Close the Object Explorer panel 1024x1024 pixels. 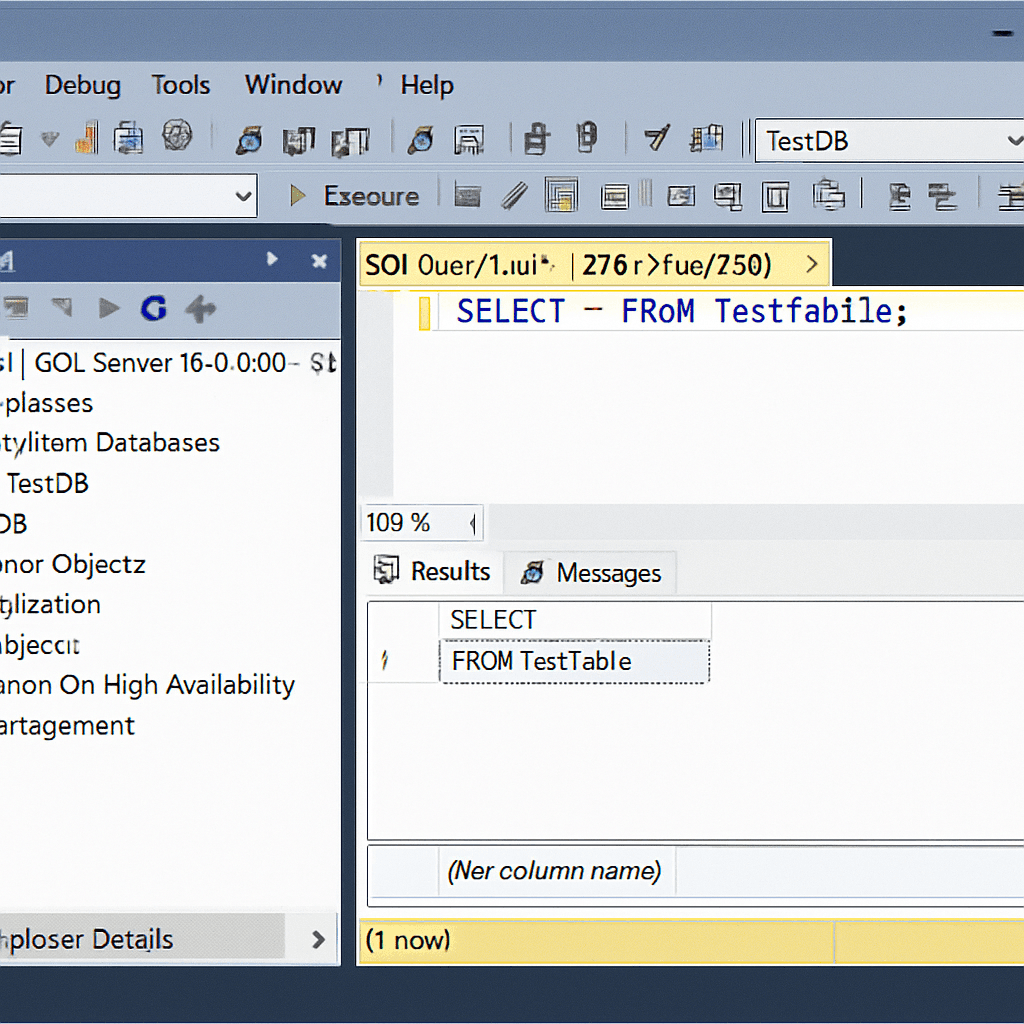point(319,261)
